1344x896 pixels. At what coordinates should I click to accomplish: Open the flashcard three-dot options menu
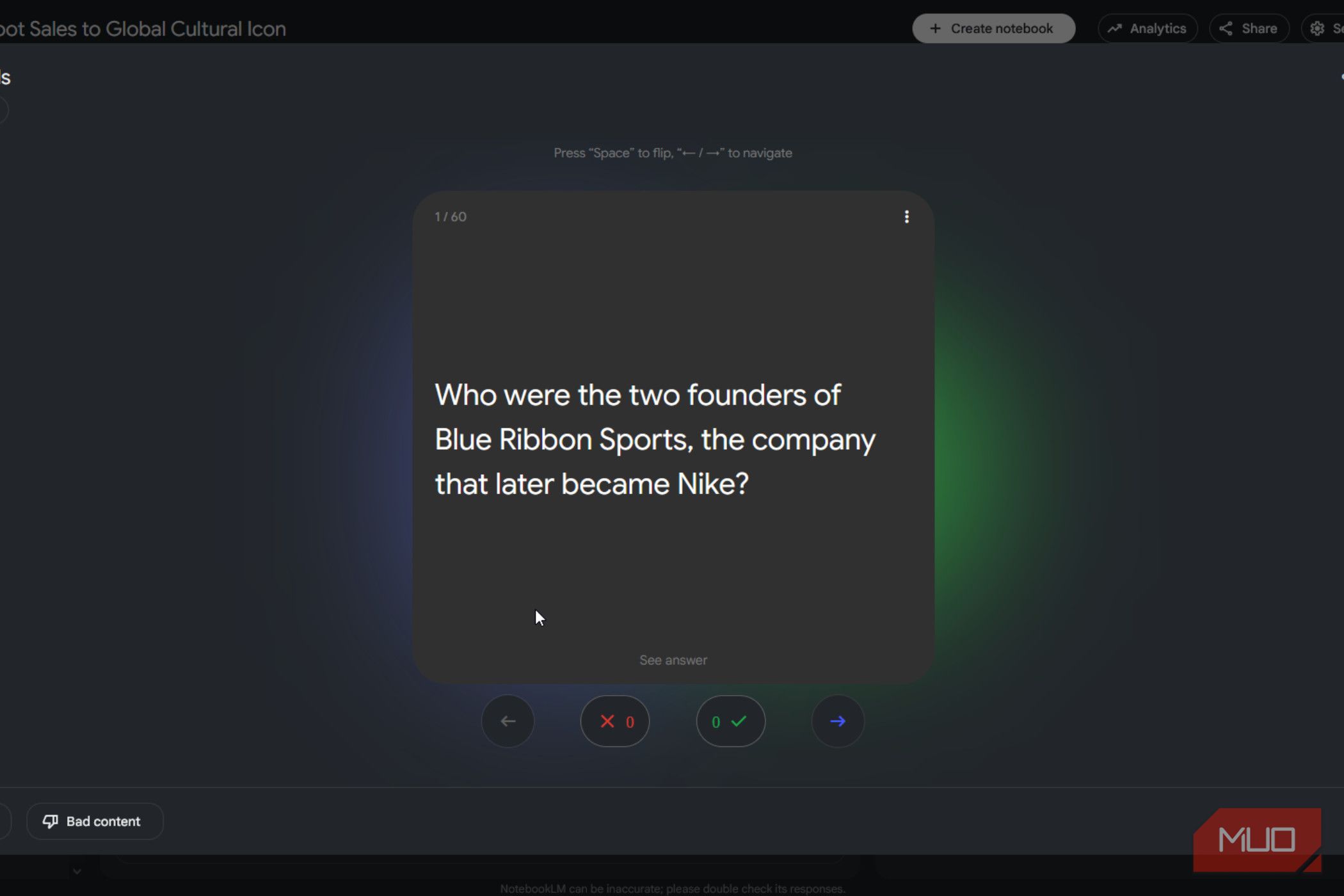(906, 217)
